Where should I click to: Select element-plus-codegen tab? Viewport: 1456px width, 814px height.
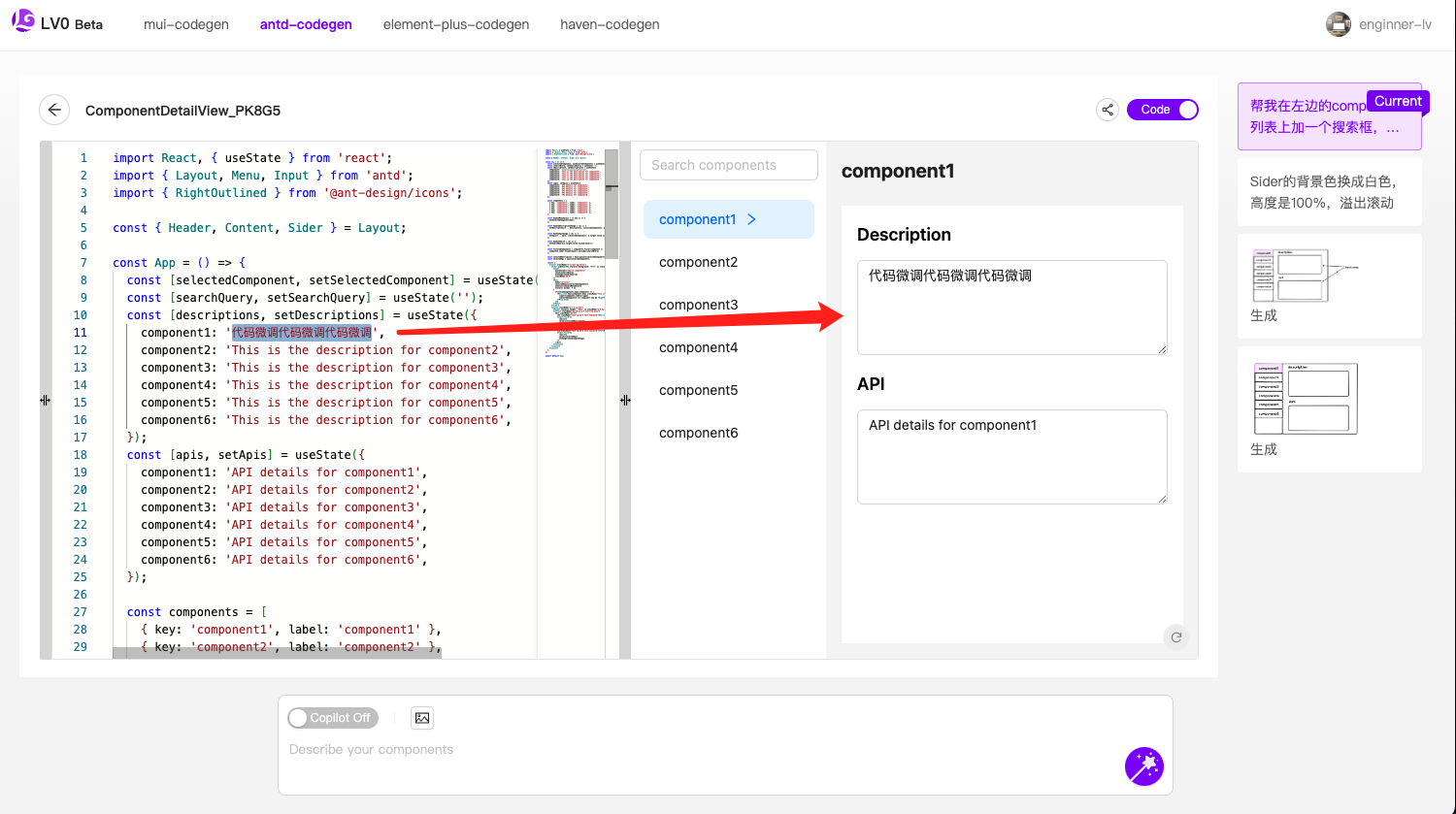click(456, 24)
